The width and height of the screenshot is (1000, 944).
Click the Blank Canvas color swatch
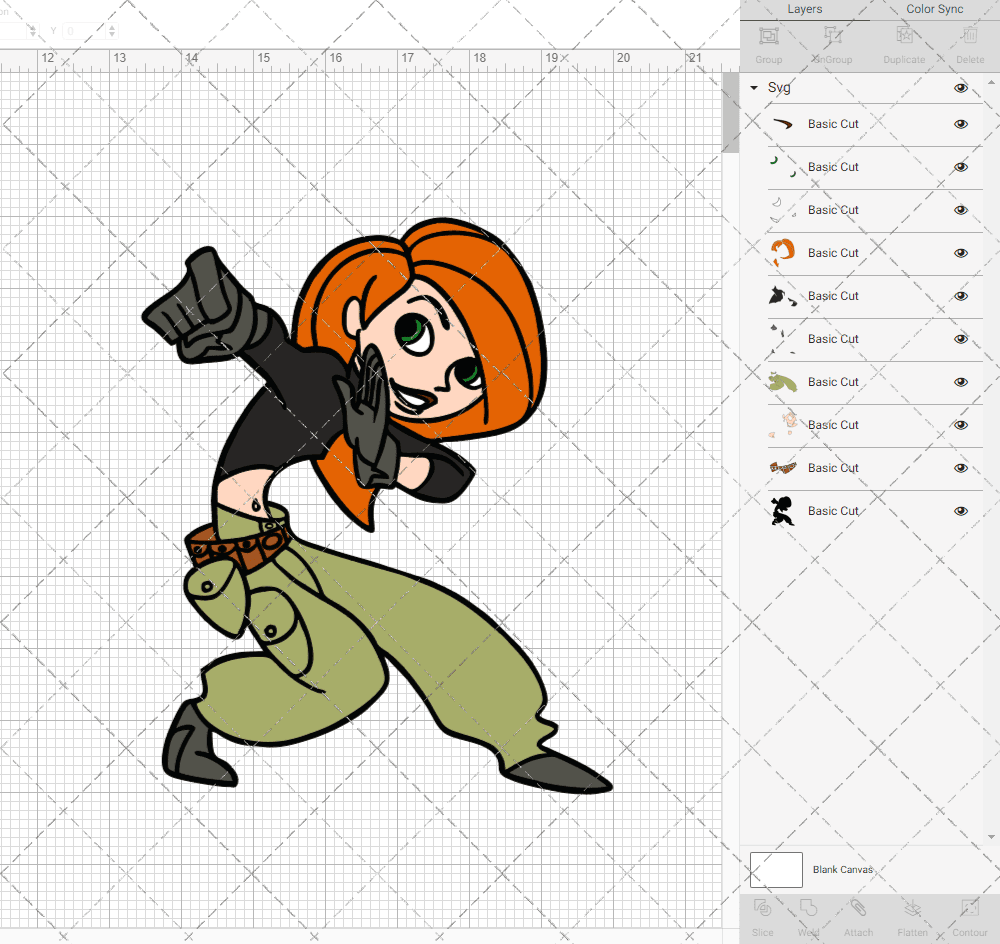tap(776, 870)
